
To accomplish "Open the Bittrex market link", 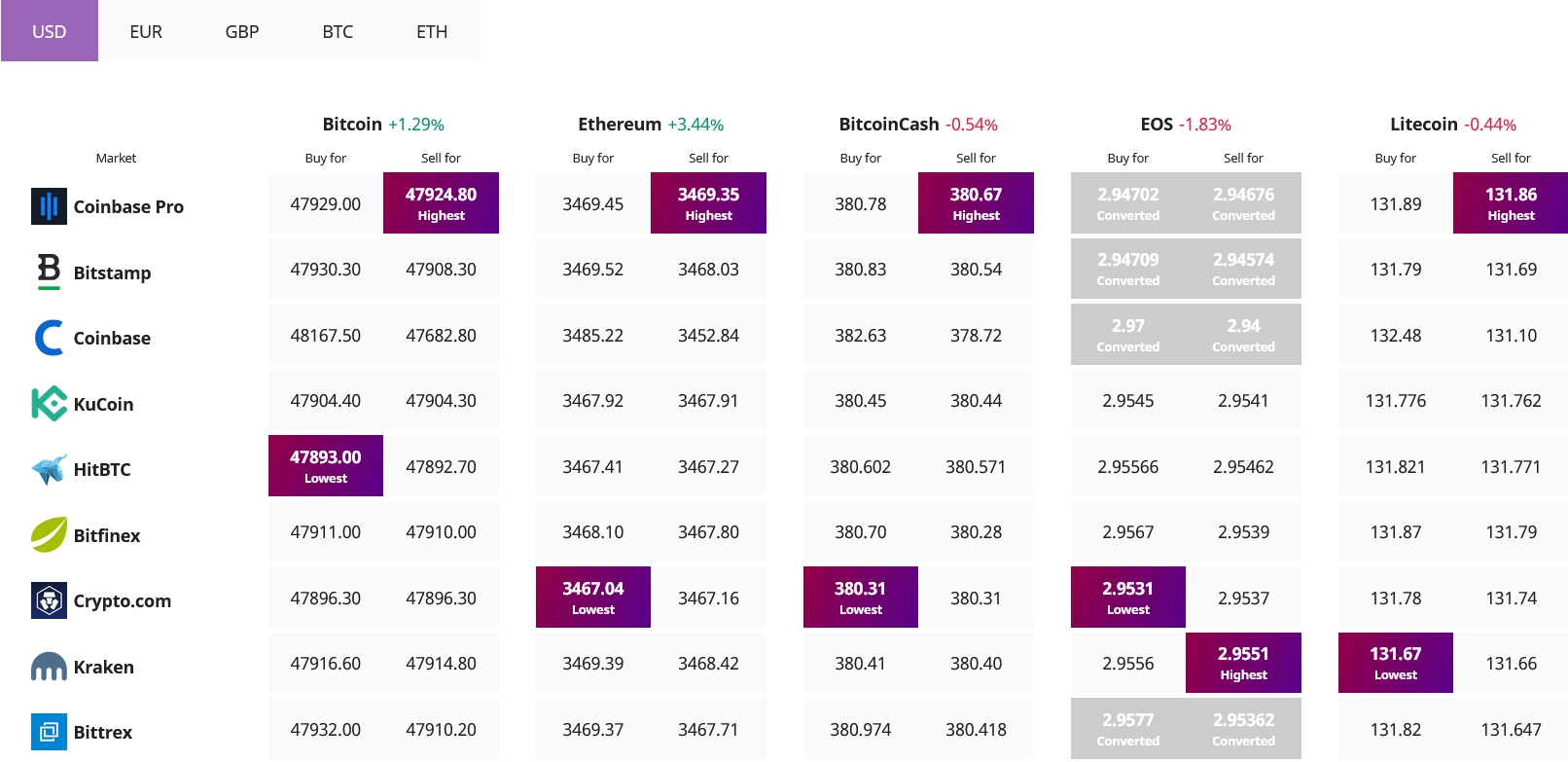I will click(x=103, y=732).
